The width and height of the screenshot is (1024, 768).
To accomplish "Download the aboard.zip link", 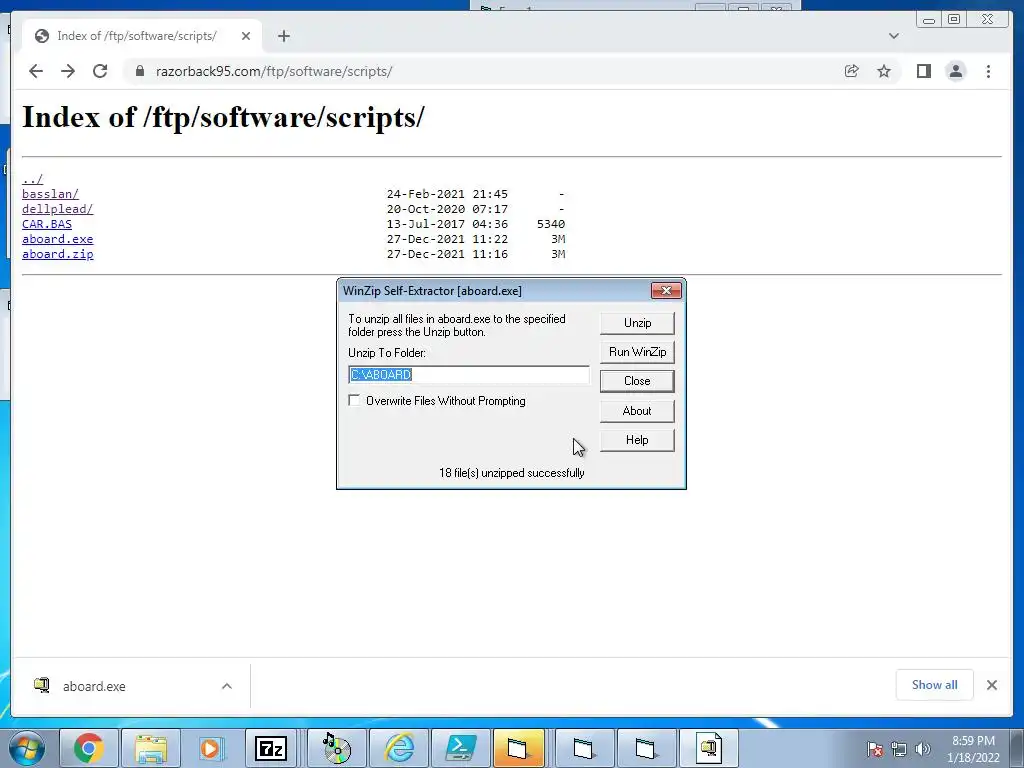I will pyautogui.click(x=57, y=254).
